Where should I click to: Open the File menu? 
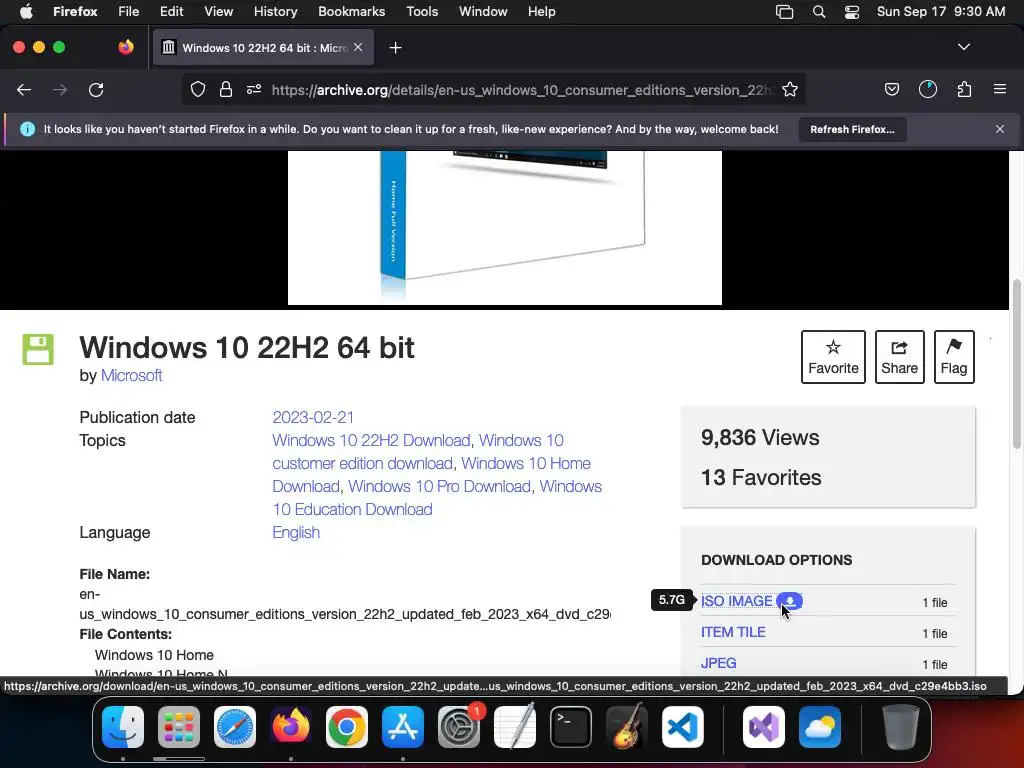128,11
